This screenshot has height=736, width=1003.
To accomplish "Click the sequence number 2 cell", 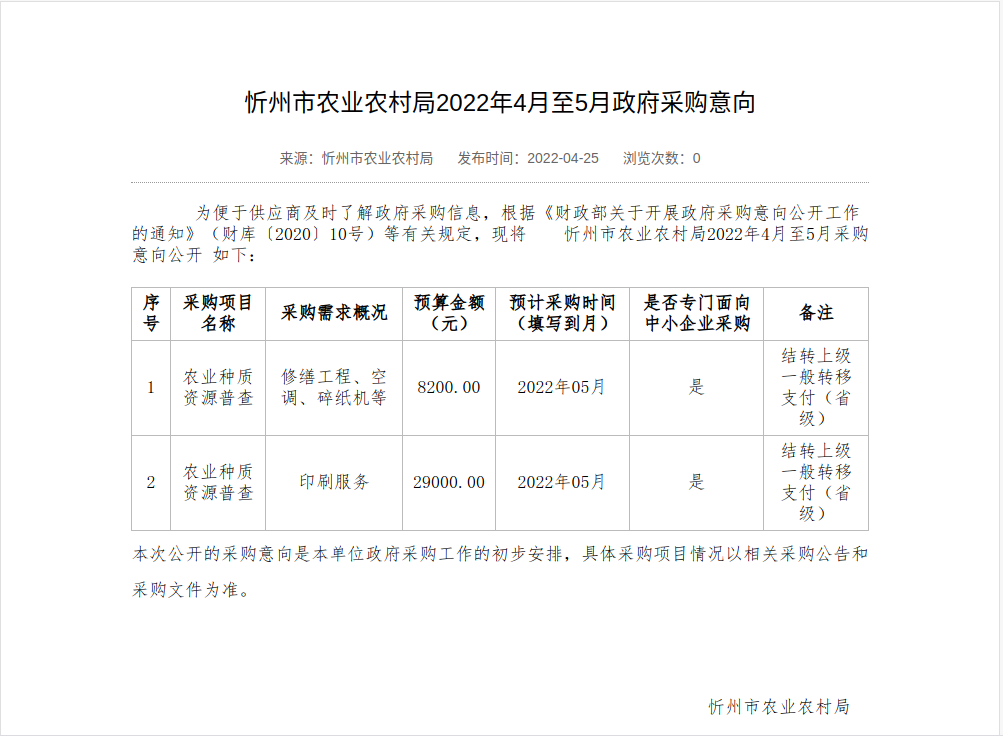I will (151, 482).
